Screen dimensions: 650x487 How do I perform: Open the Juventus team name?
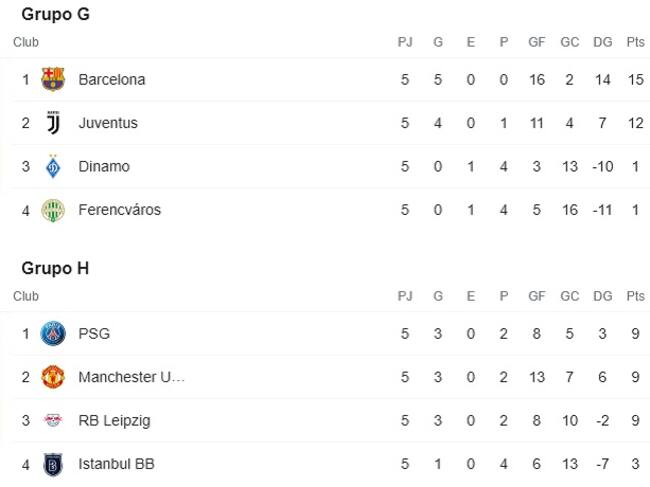click(x=108, y=123)
